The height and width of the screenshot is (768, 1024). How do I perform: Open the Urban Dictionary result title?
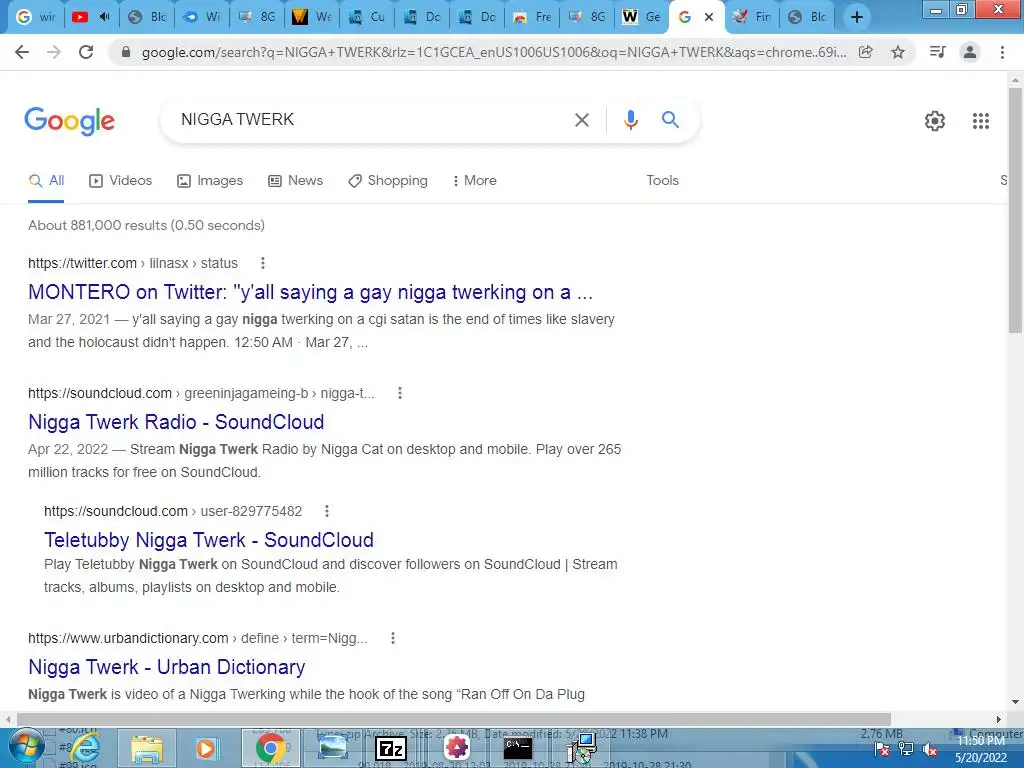coord(167,667)
